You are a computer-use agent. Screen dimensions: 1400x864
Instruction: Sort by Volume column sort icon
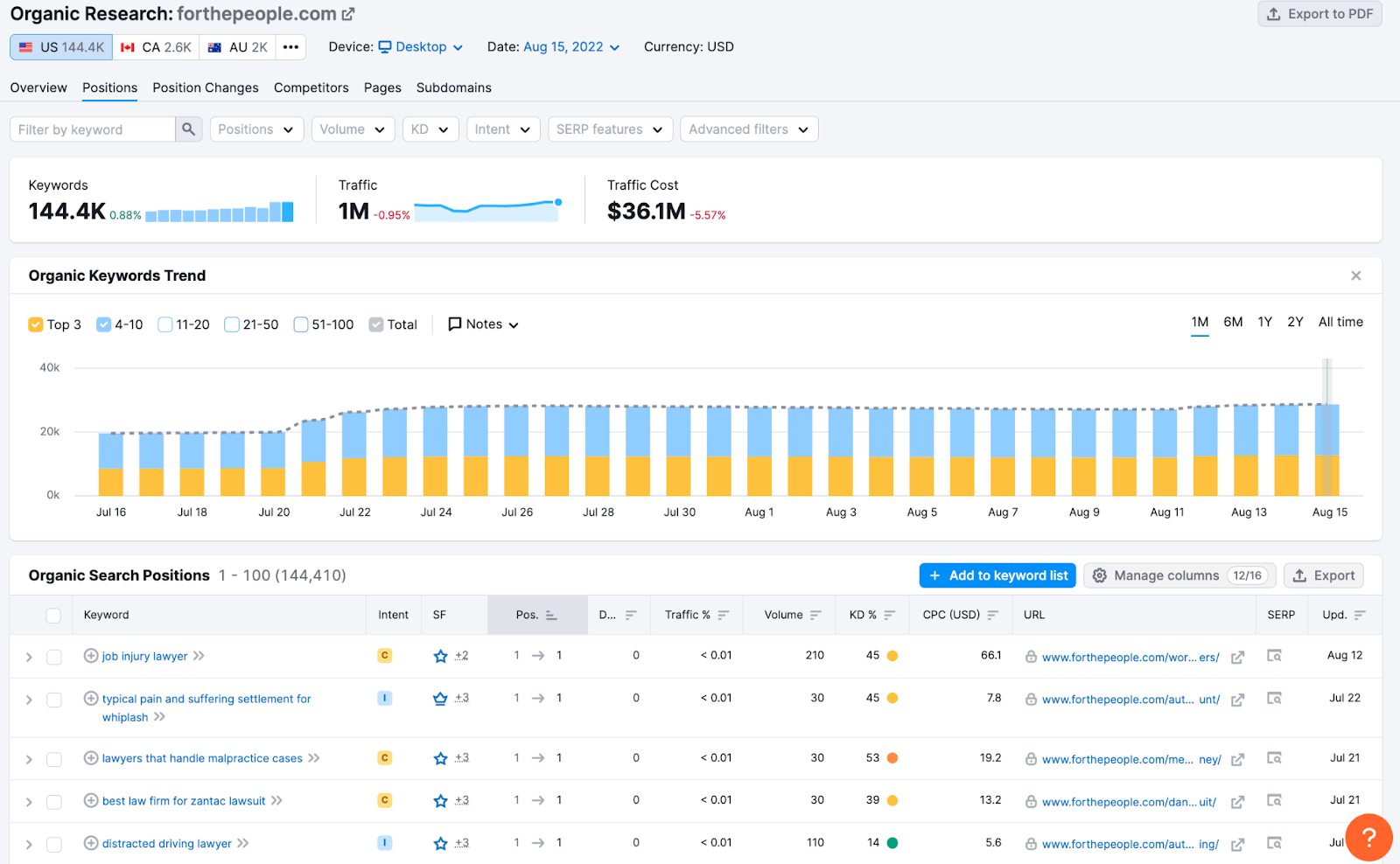pos(815,616)
